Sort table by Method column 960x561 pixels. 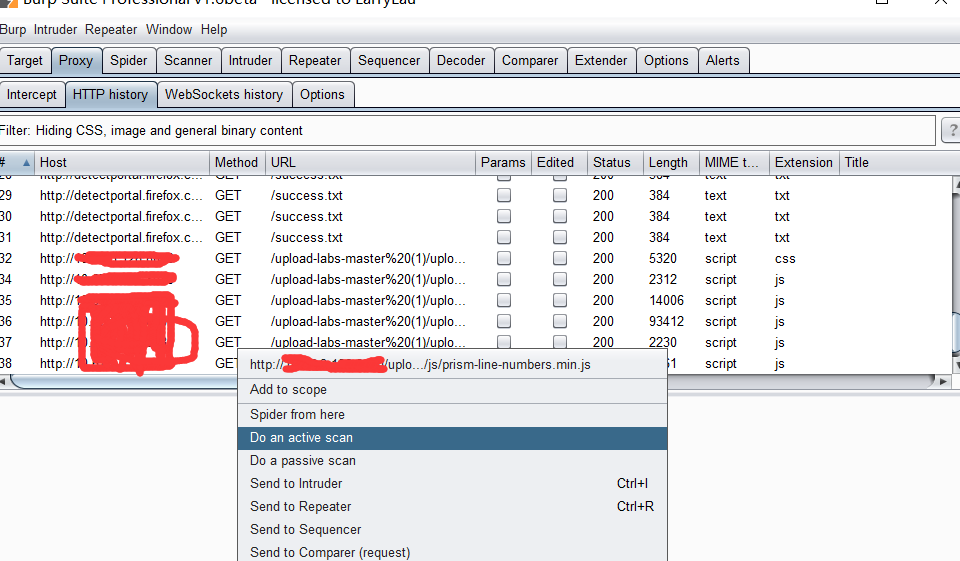click(238, 162)
